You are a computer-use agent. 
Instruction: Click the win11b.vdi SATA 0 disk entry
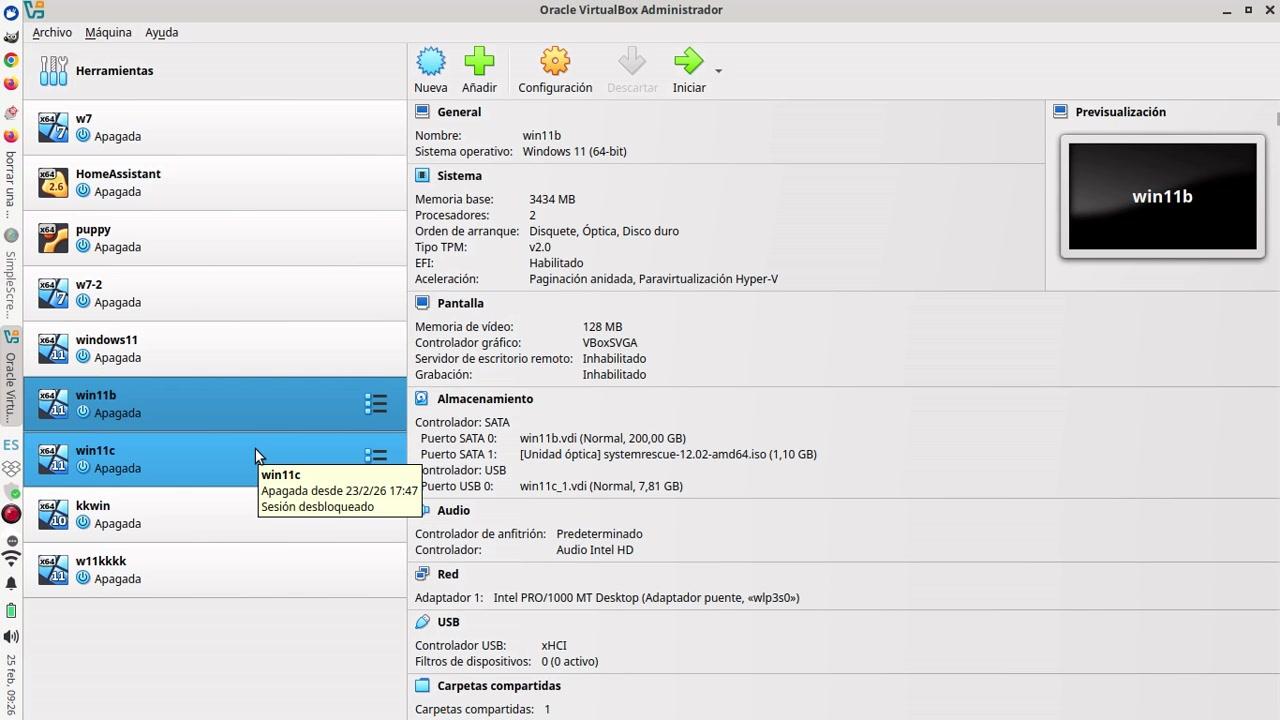click(x=603, y=438)
